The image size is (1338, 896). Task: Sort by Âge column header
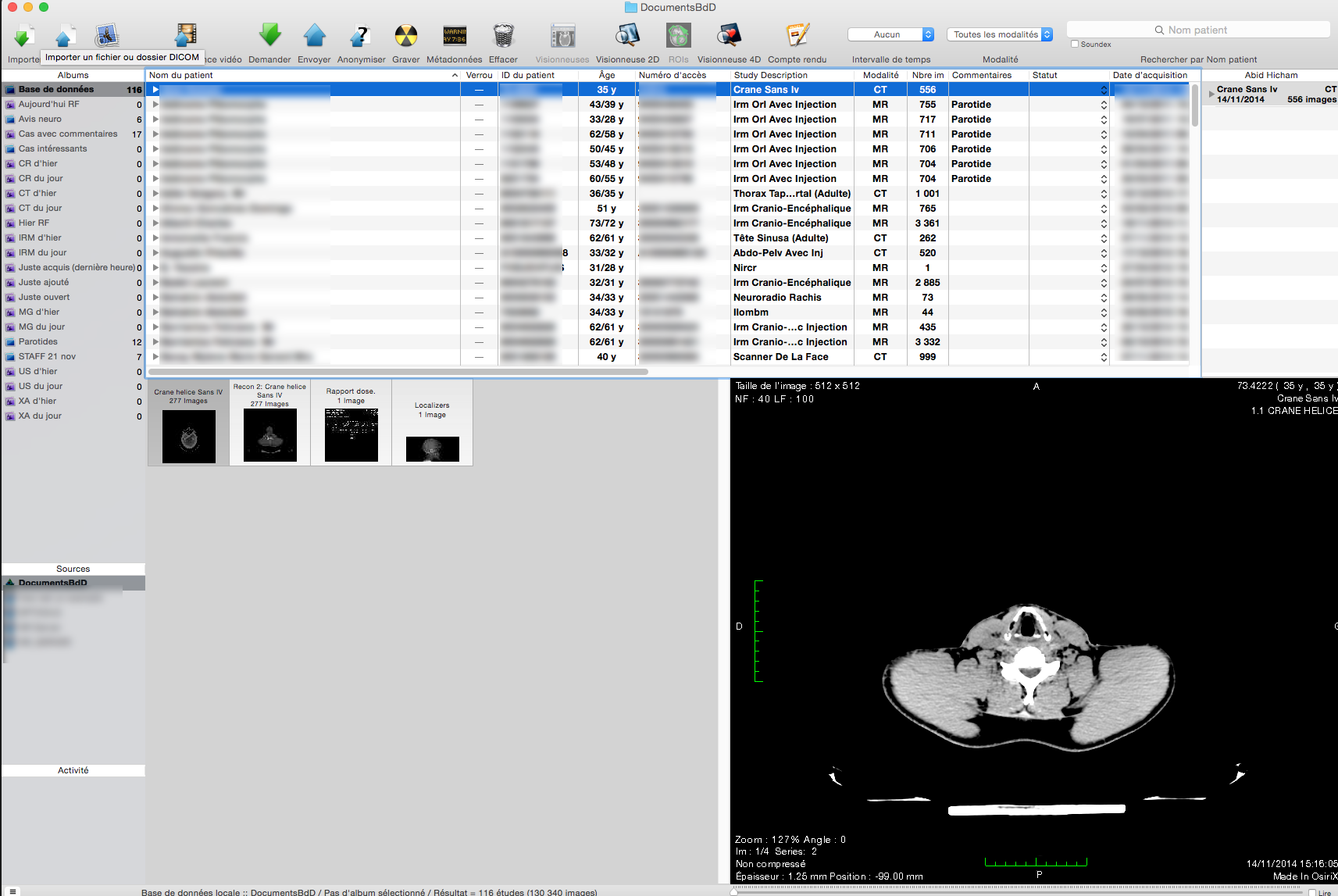pyautogui.click(x=607, y=76)
